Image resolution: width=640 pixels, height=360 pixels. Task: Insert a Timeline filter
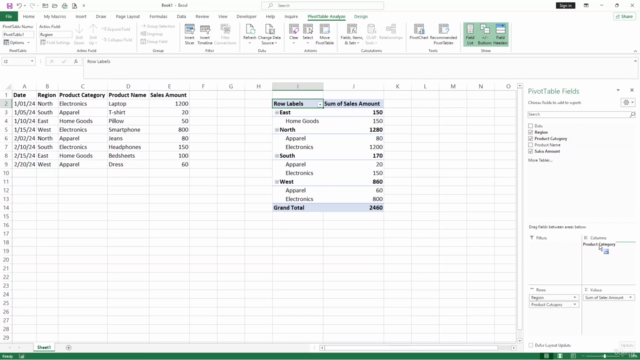(x=205, y=34)
